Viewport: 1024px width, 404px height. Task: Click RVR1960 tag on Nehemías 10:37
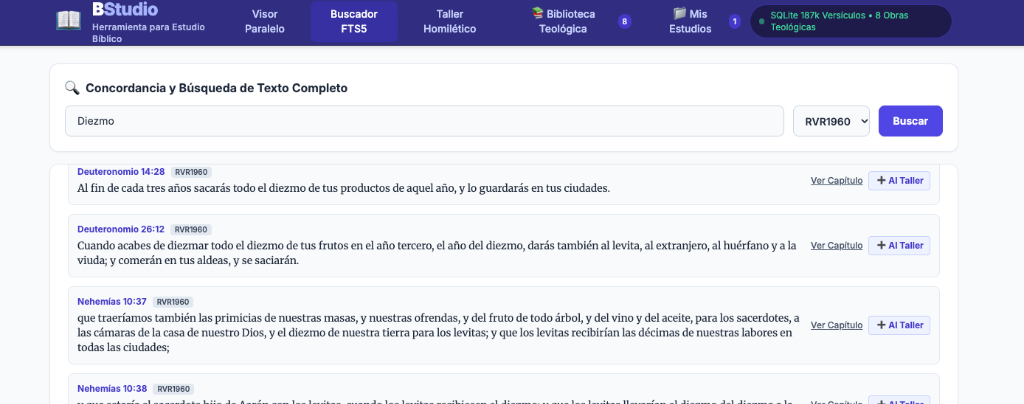[173, 302]
